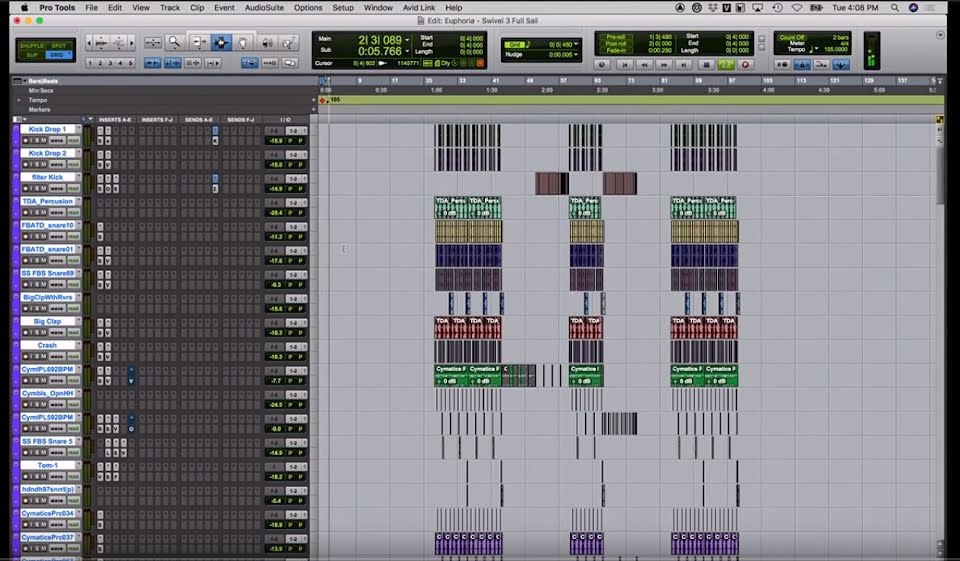
Task: Toggle Grid edit mode
Action: click(x=57, y=55)
